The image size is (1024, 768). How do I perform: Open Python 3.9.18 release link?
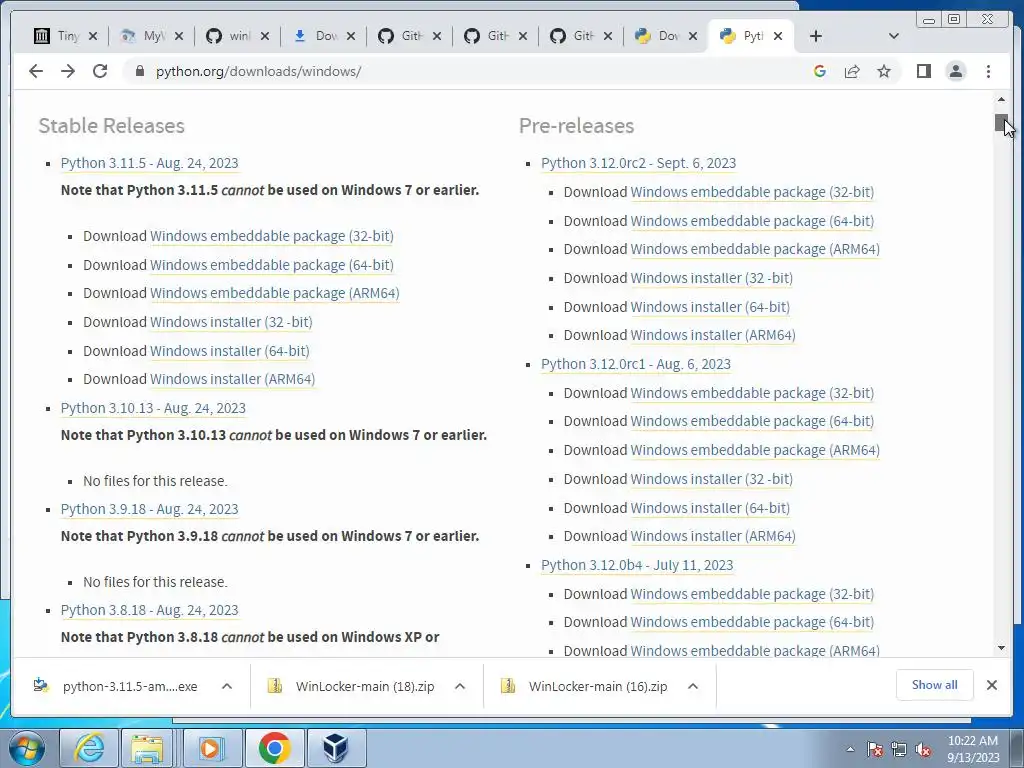(x=150, y=509)
